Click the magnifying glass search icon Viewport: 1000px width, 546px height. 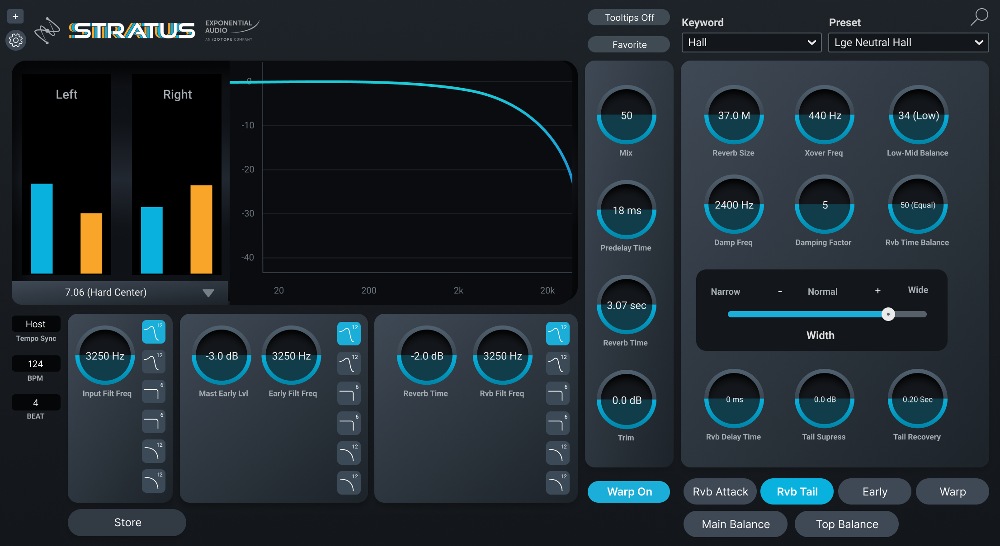(979, 17)
